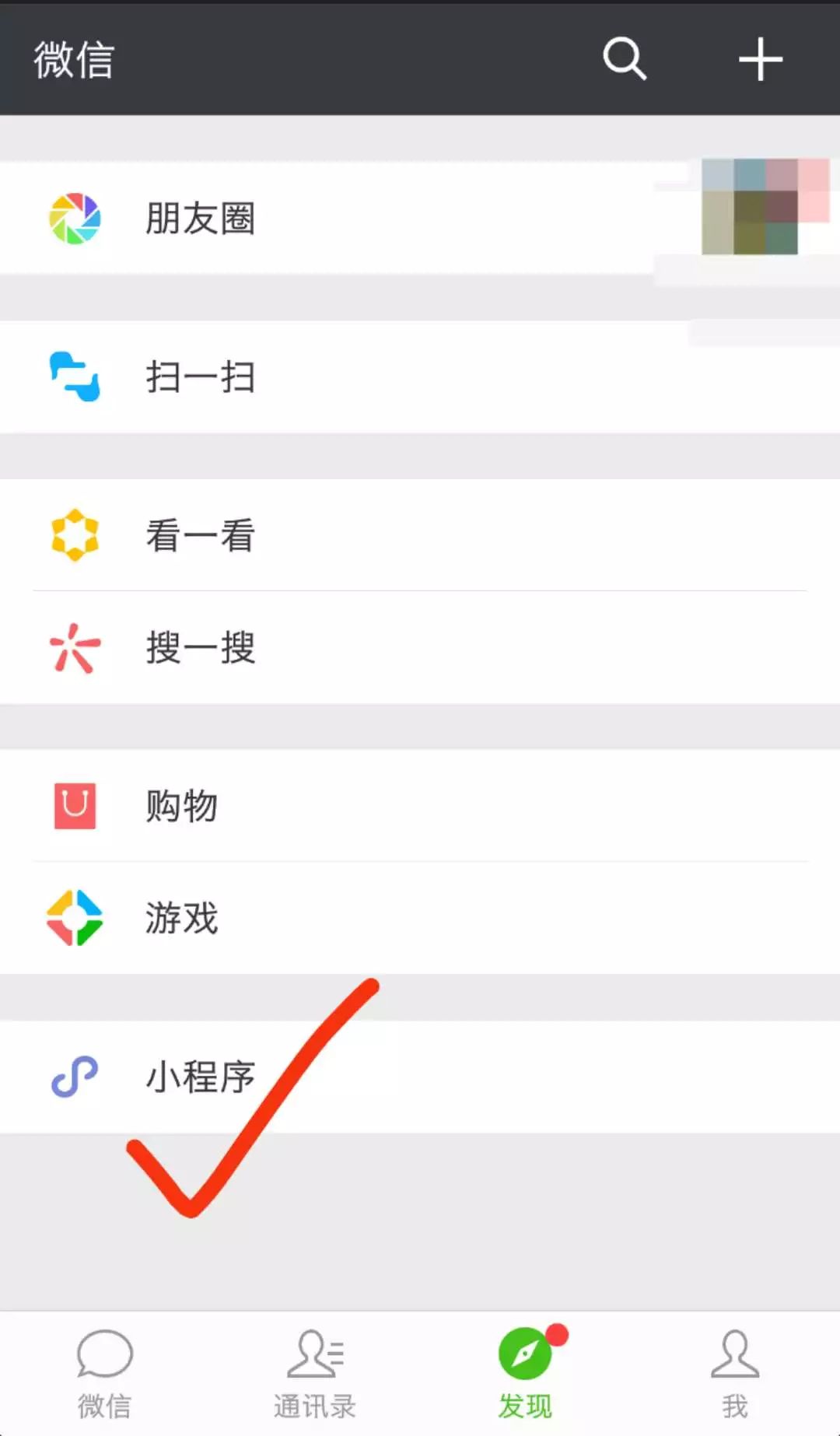Tap the yellow 看一看 icon

pyautogui.click(x=75, y=535)
